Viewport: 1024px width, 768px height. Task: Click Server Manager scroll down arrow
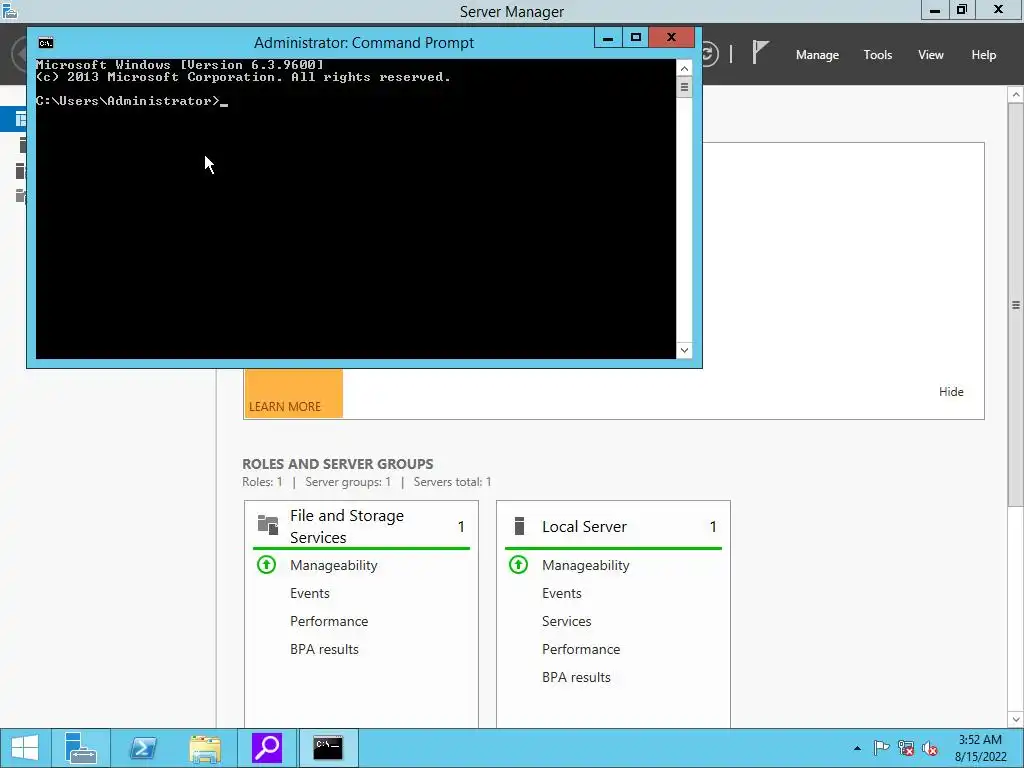tap(1016, 719)
